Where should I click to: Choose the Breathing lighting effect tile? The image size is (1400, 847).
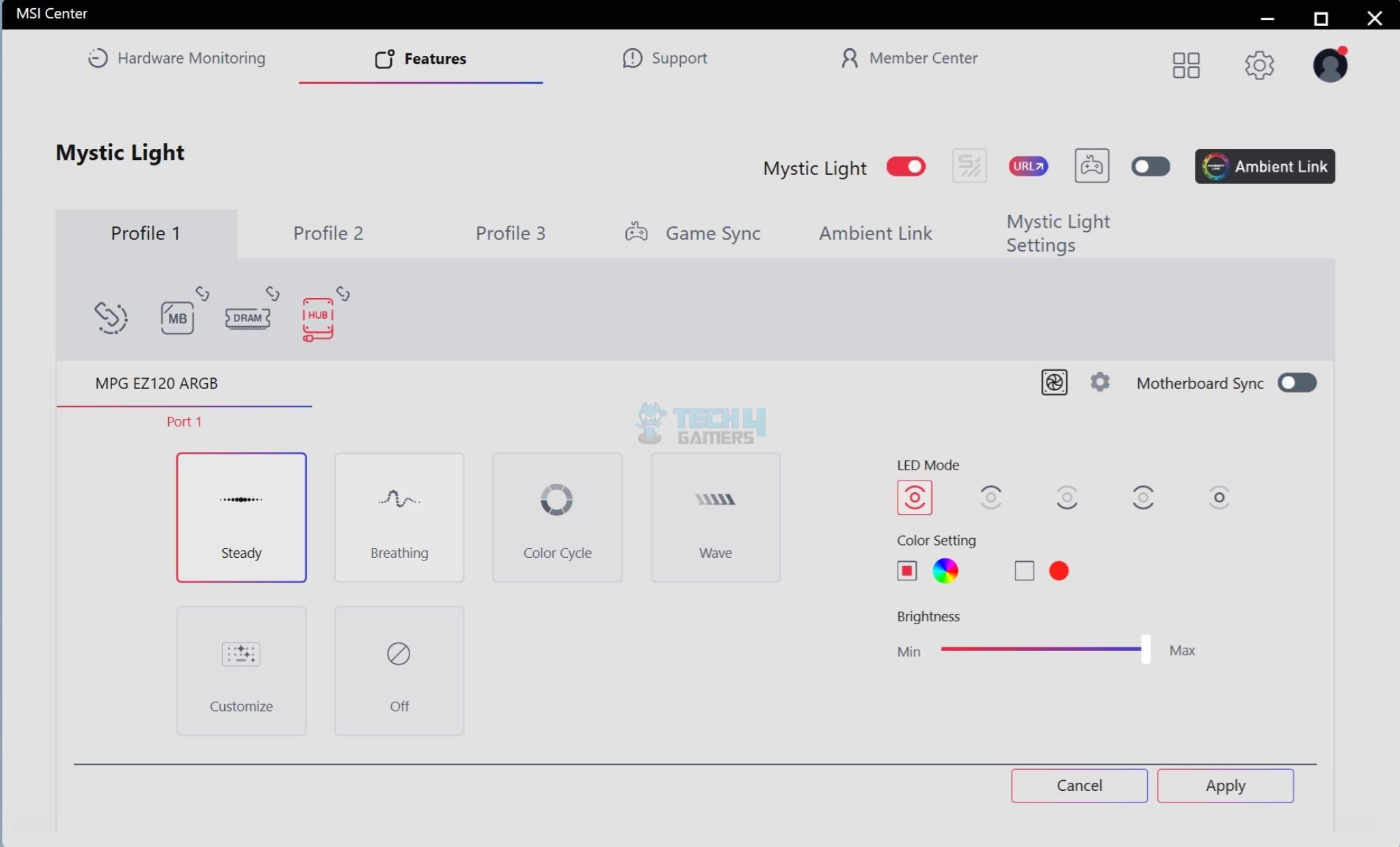[x=399, y=517]
